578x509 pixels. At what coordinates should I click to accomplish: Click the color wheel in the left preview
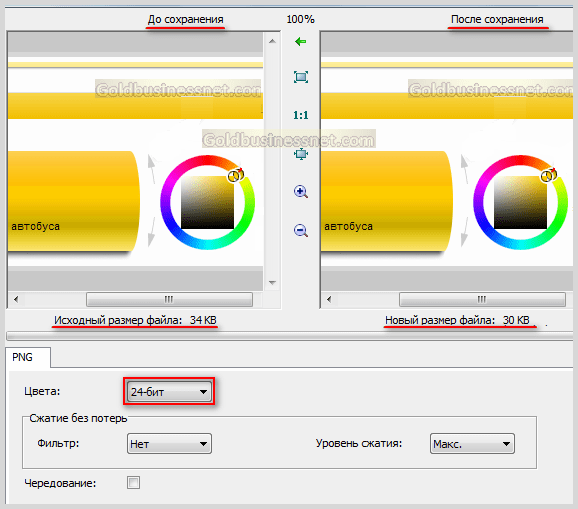click(208, 202)
